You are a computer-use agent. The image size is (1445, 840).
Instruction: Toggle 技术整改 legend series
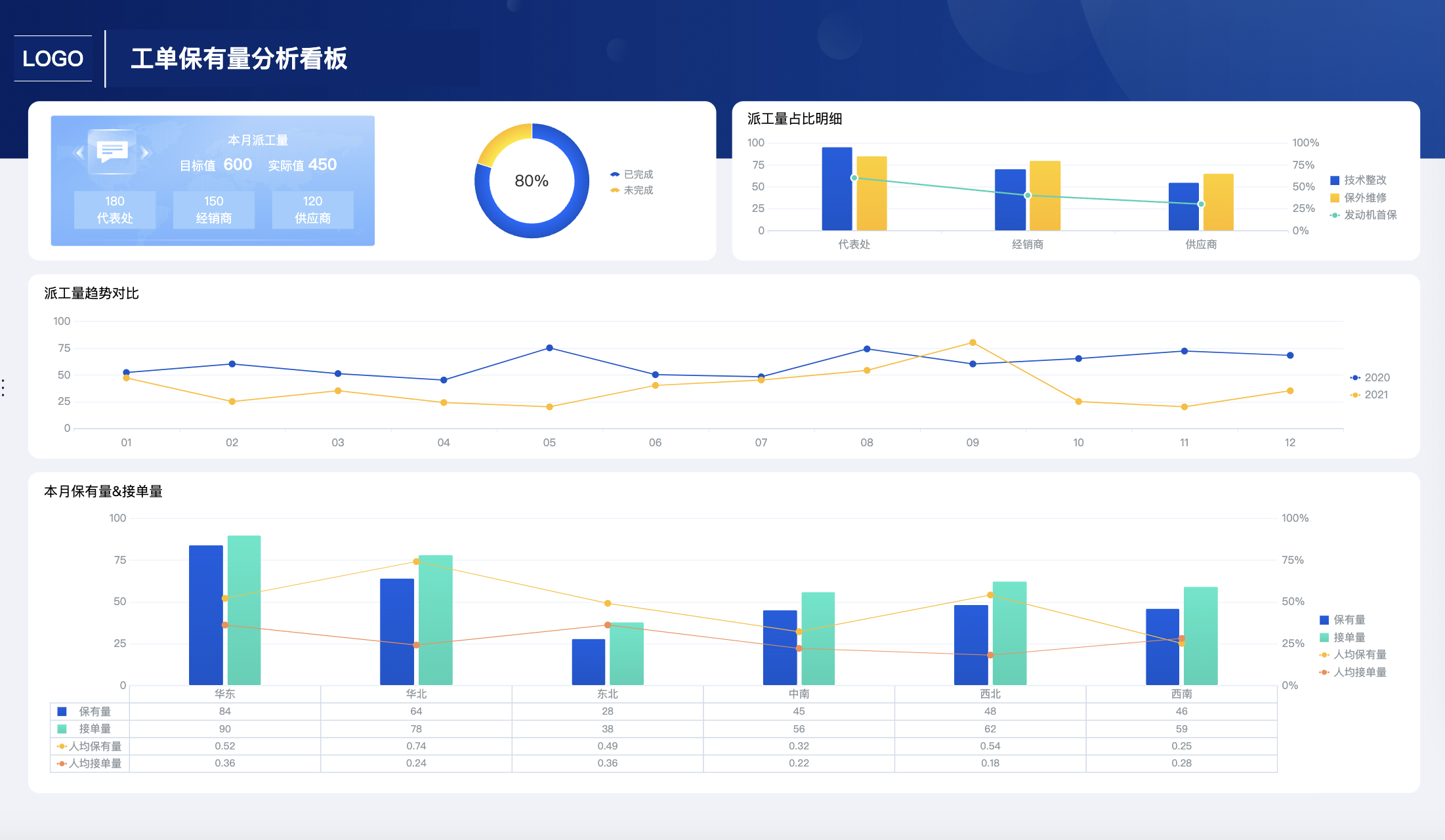pos(1358,180)
